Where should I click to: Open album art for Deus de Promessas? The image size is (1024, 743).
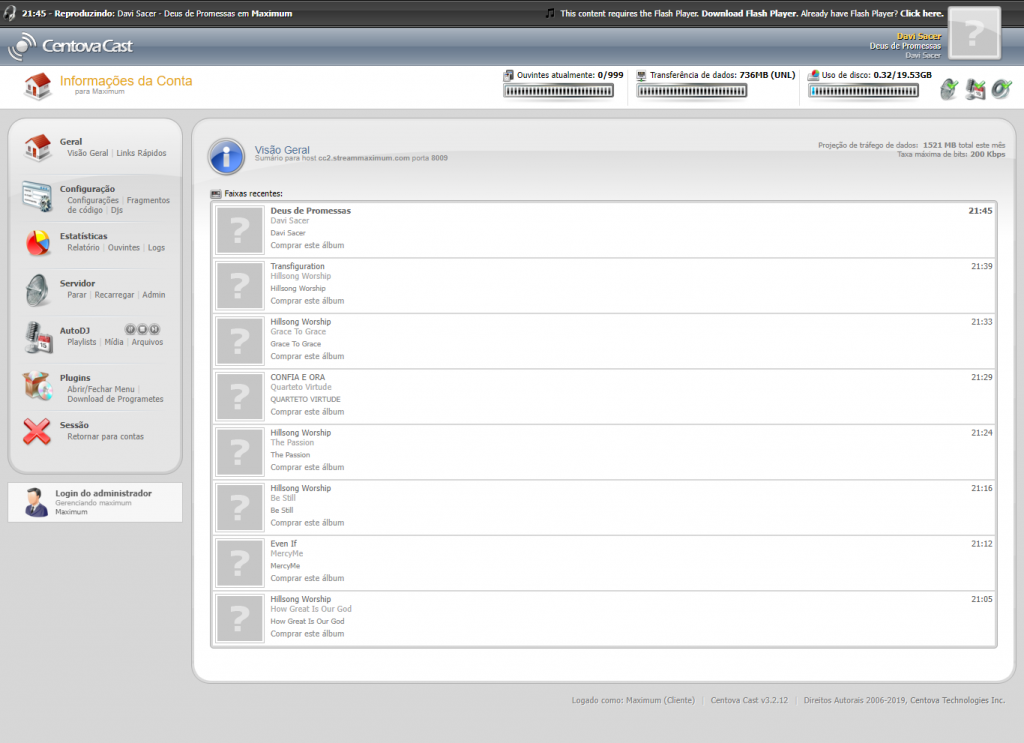(x=240, y=230)
